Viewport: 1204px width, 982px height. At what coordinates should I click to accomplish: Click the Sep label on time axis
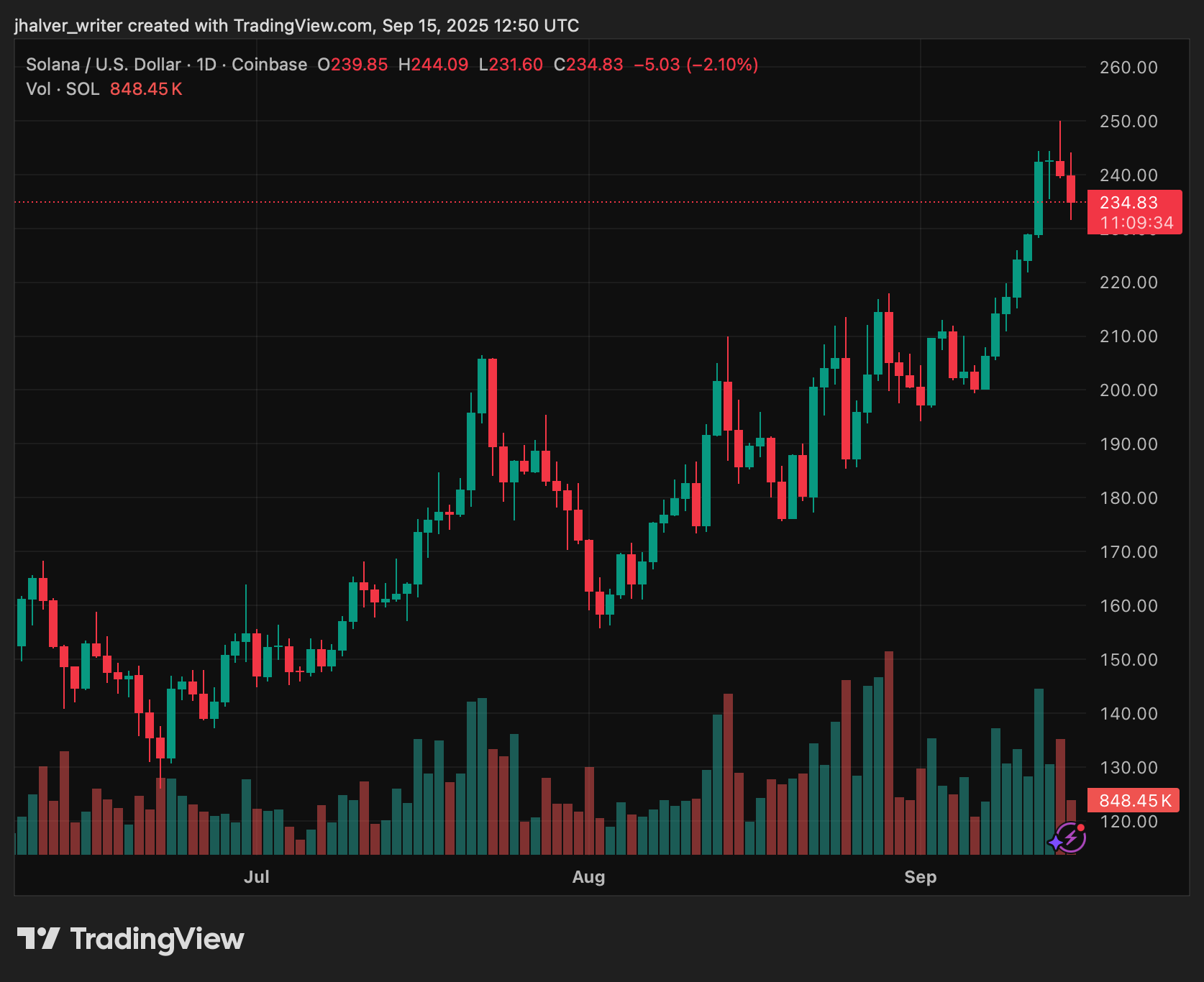(x=920, y=877)
